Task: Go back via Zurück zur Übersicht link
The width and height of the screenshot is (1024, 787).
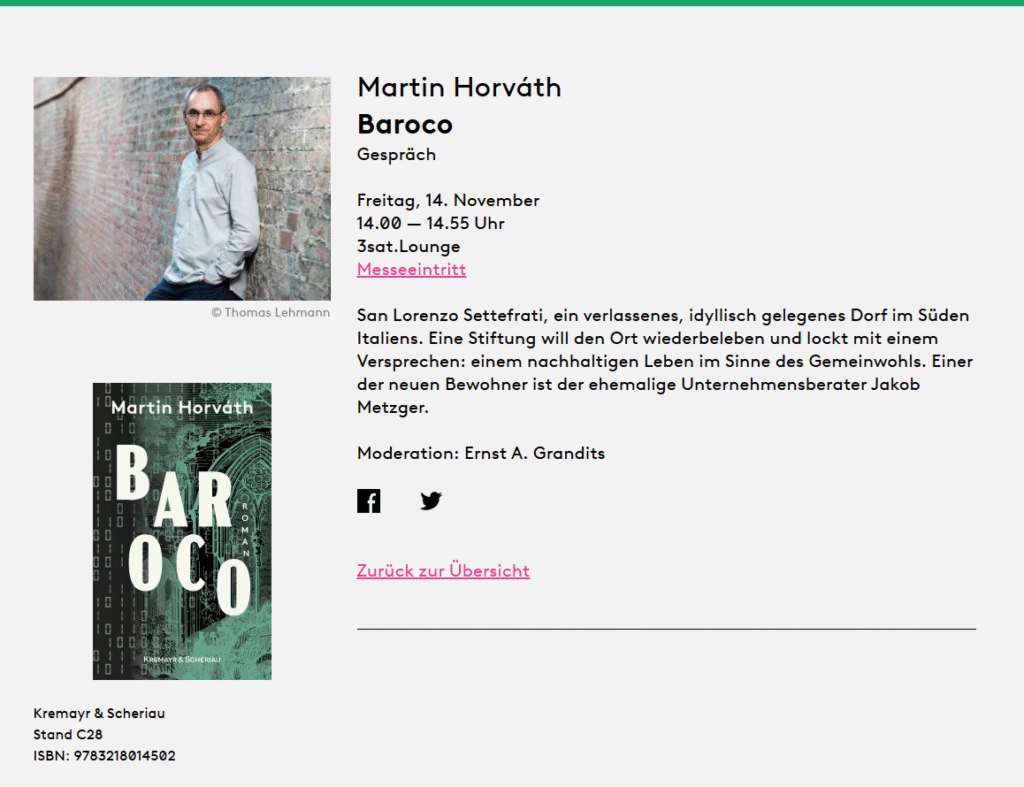Action: (443, 571)
